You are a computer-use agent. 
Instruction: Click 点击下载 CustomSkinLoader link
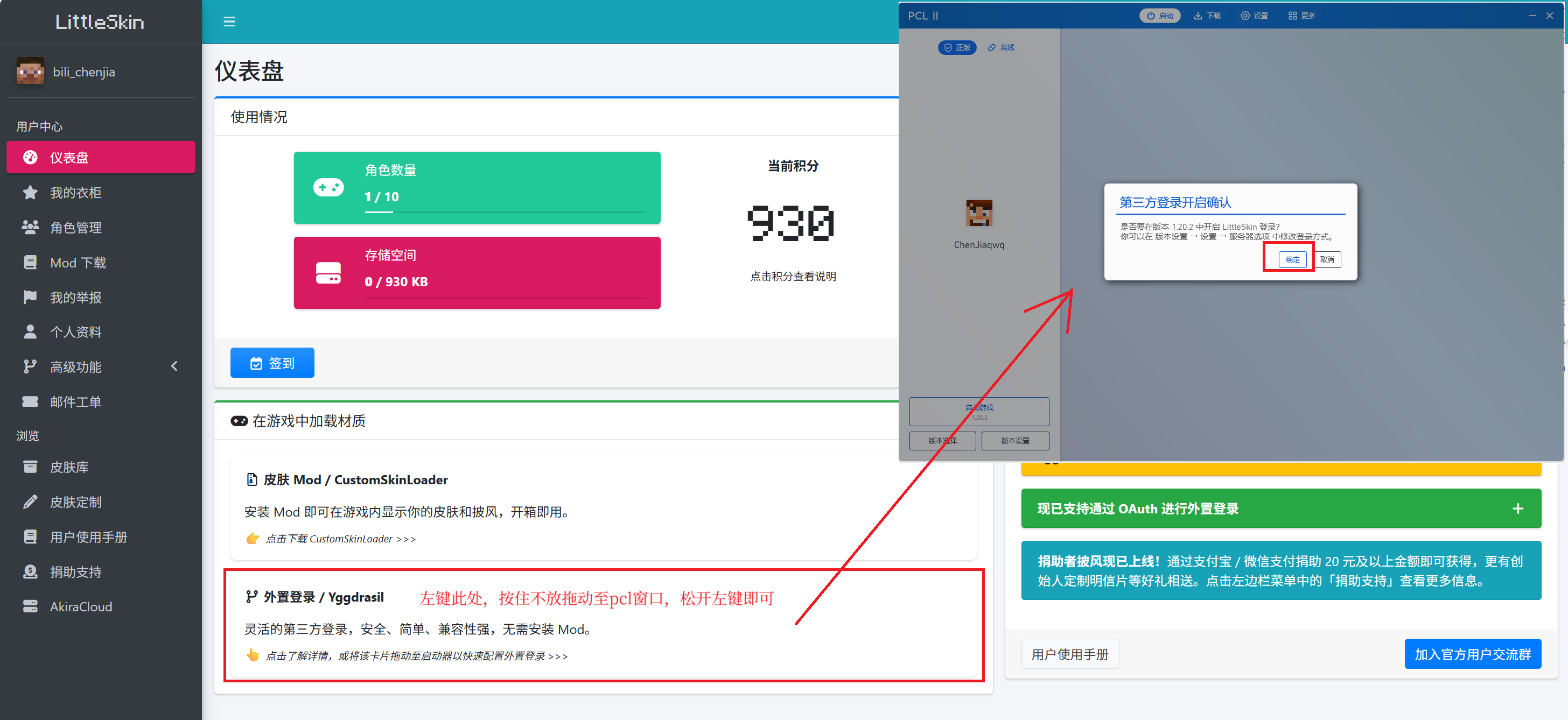(340, 539)
